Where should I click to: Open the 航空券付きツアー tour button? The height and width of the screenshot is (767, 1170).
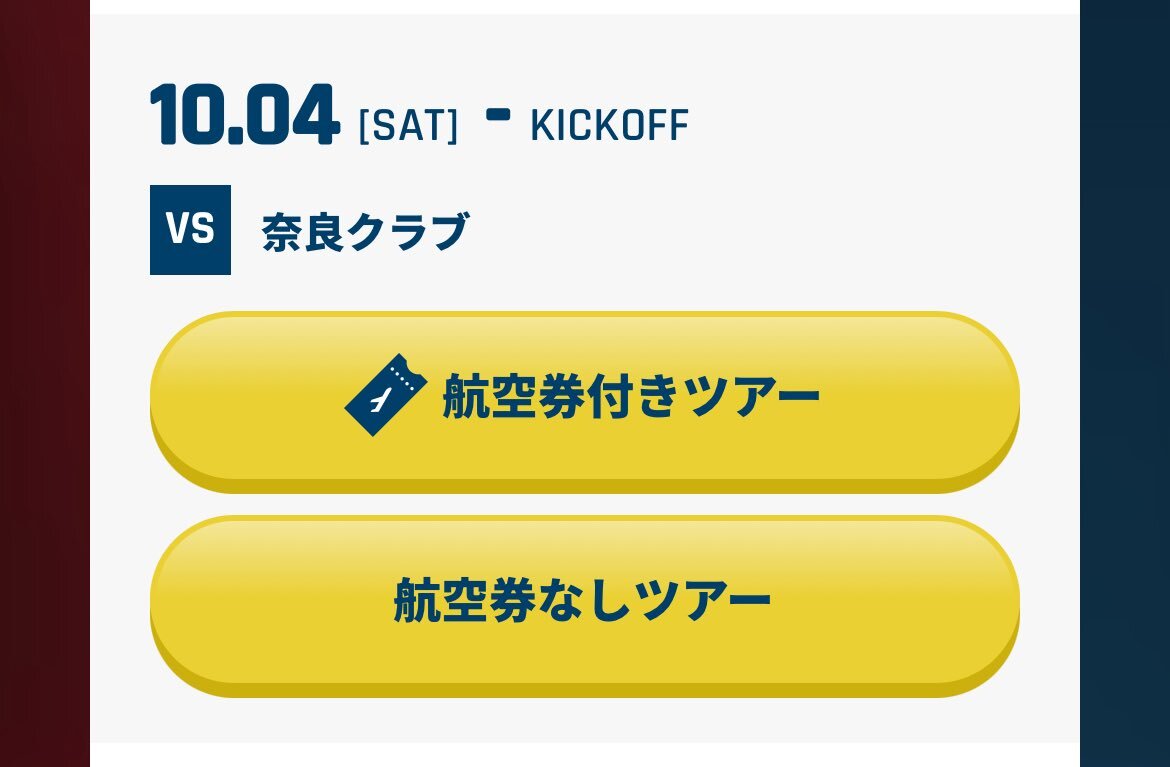point(584,402)
